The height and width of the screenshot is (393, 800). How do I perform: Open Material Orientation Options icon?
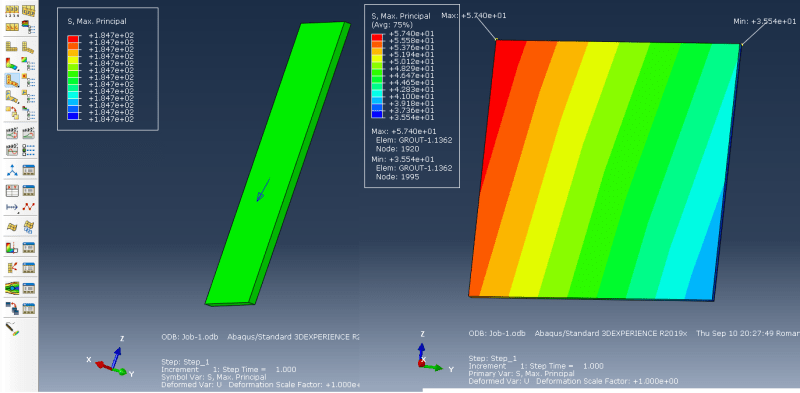point(29,96)
